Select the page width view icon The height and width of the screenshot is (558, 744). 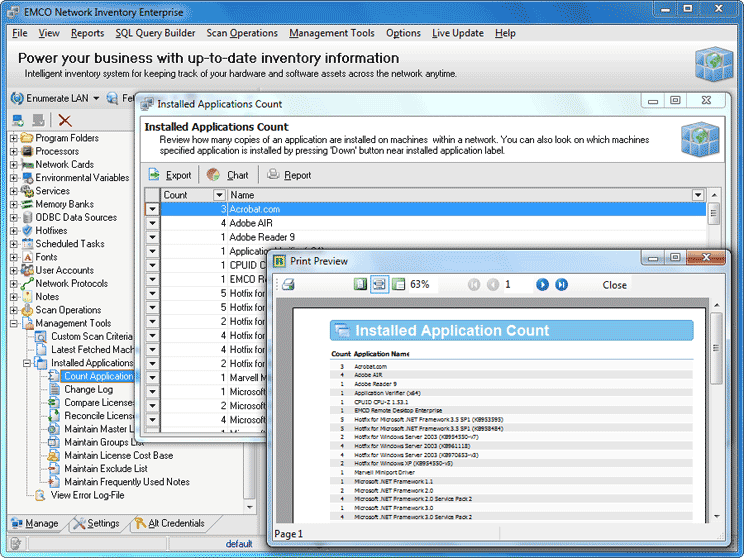tap(379, 285)
